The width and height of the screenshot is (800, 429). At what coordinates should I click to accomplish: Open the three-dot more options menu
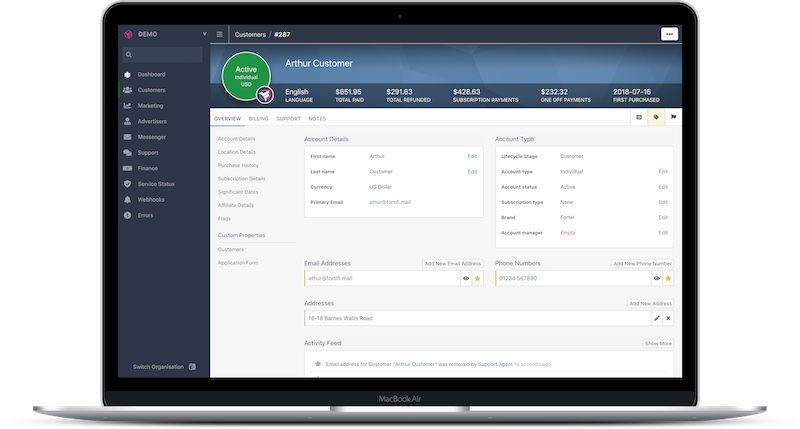[x=669, y=34]
